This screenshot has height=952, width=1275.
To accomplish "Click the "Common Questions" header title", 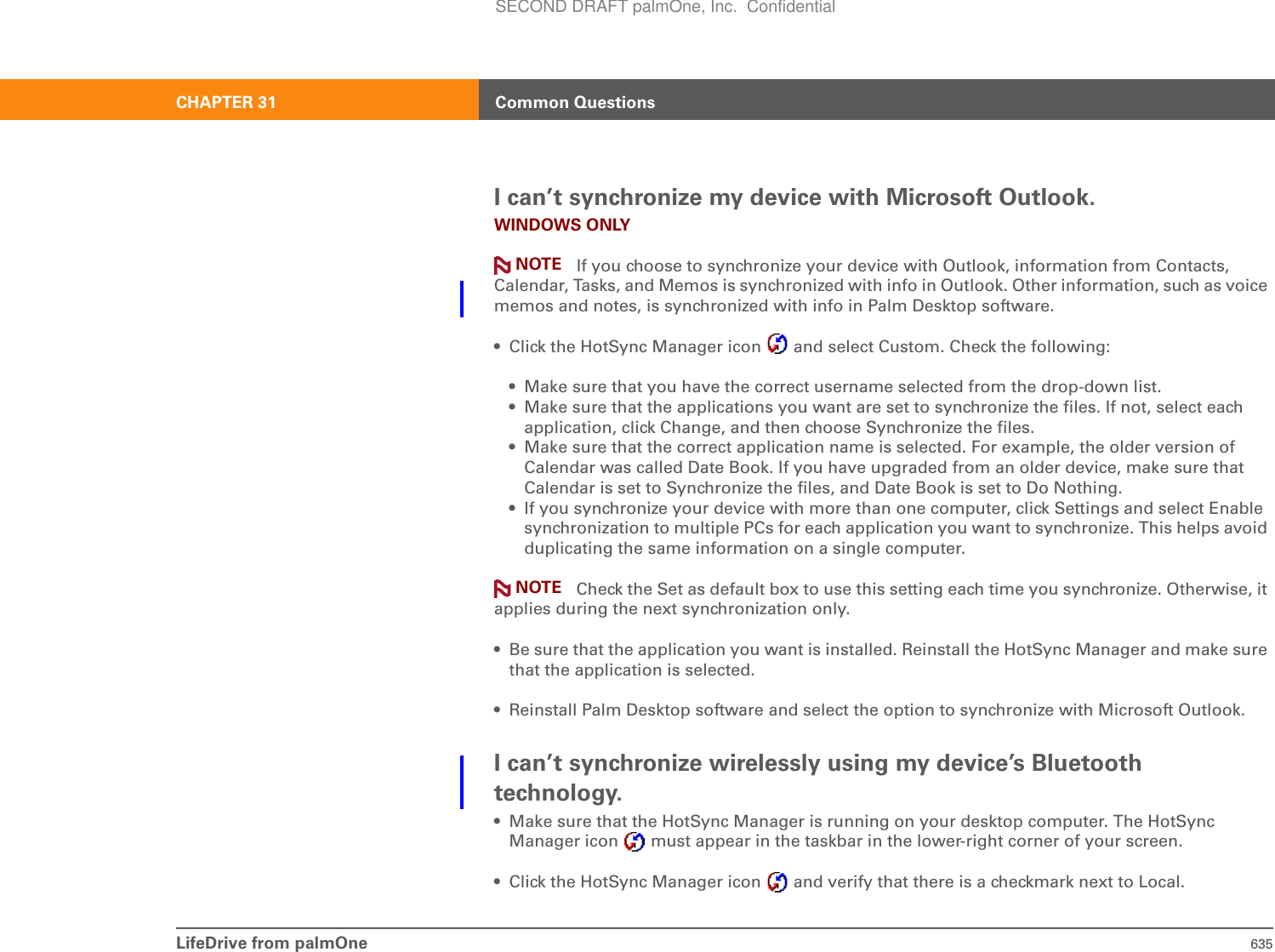I will (x=575, y=102).
